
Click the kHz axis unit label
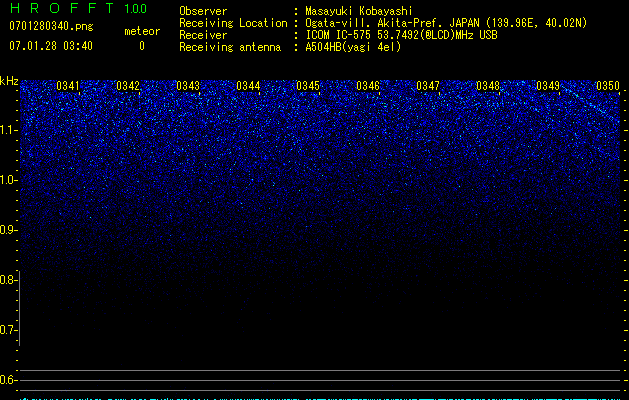[x=9, y=81]
